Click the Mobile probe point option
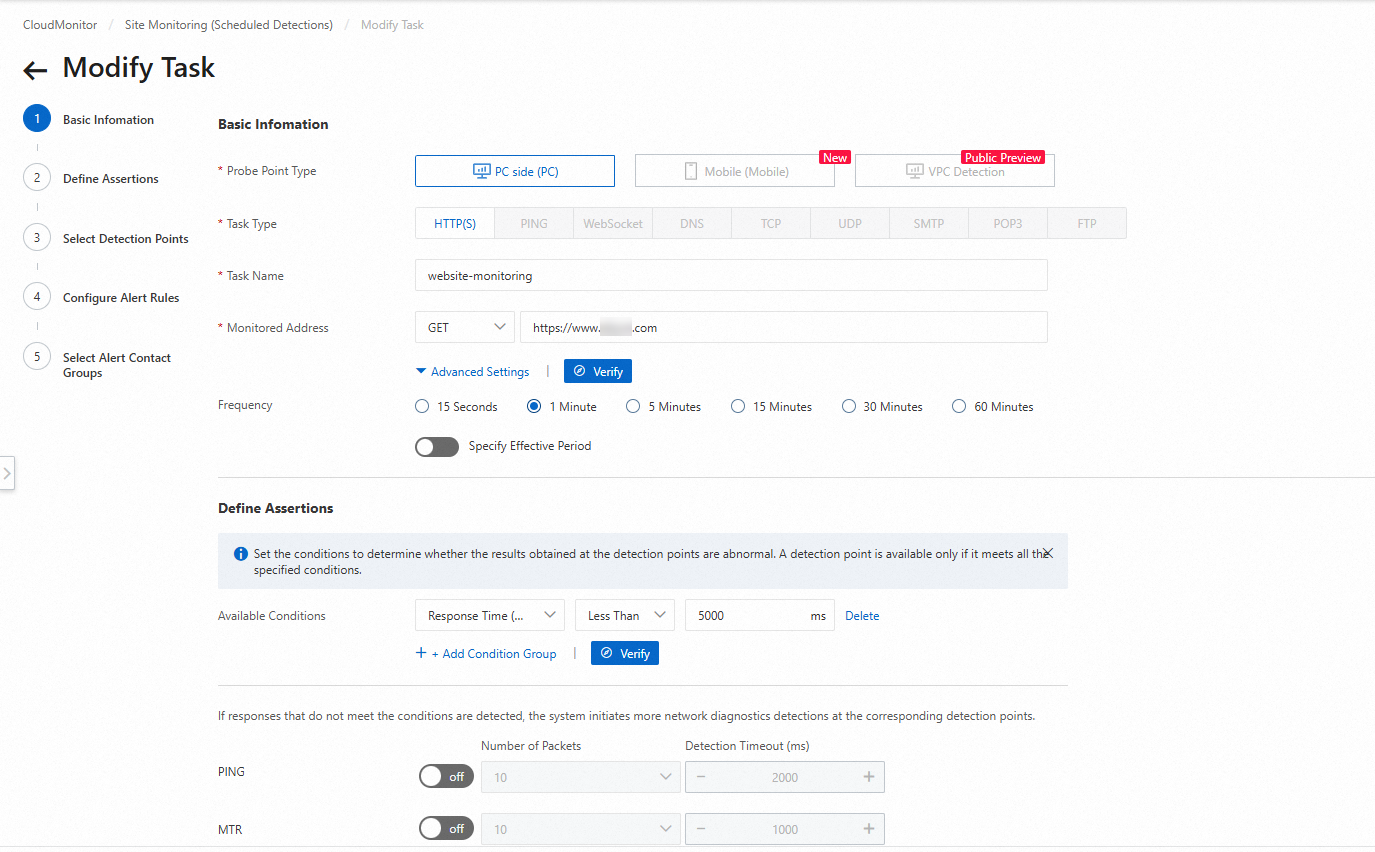The width and height of the screenshot is (1375, 852). [x=734, y=170]
